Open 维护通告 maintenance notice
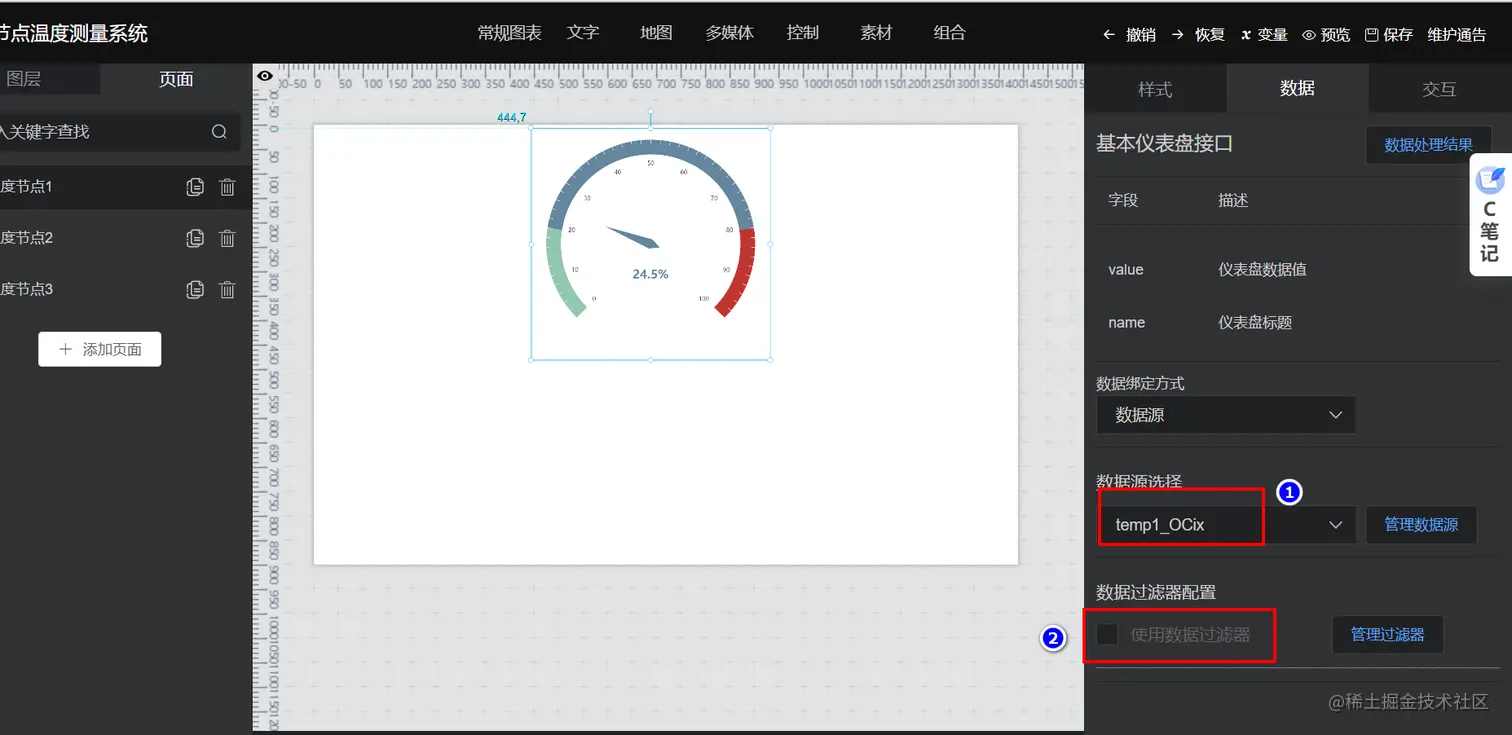Image resolution: width=1512 pixels, height=735 pixels. point(1457,34)
